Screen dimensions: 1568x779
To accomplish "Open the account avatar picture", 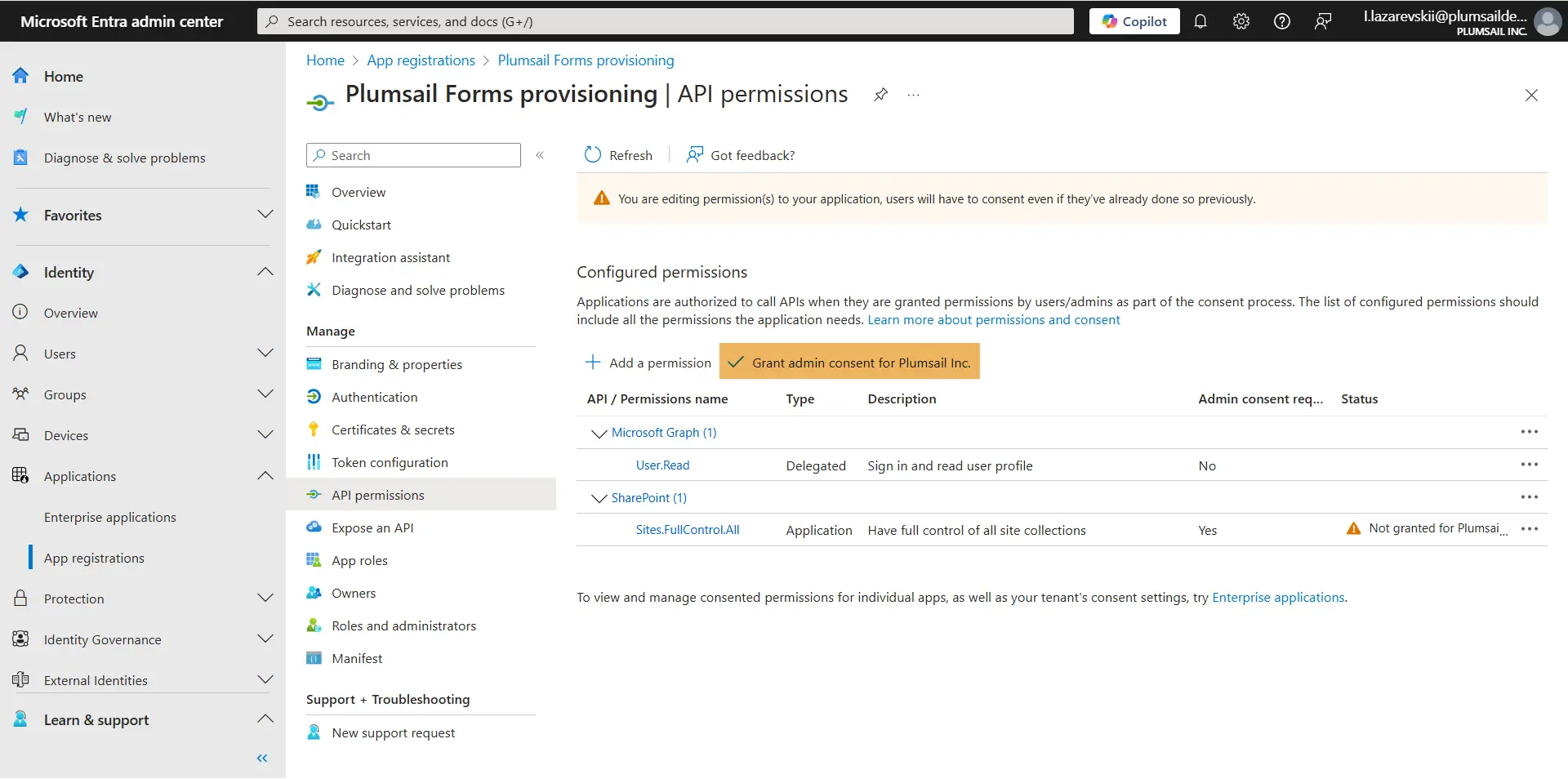I will (x=1548, y=21).
